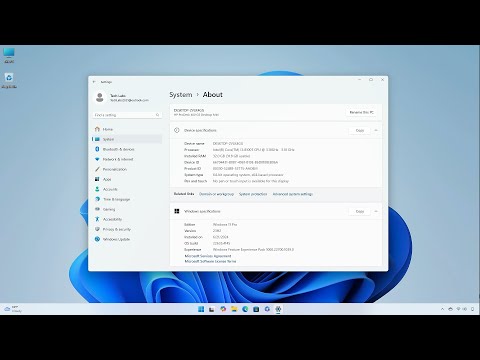Open Microsoft Services Agreement link
The height and width of the screenshot is (360, 480).
208,256
